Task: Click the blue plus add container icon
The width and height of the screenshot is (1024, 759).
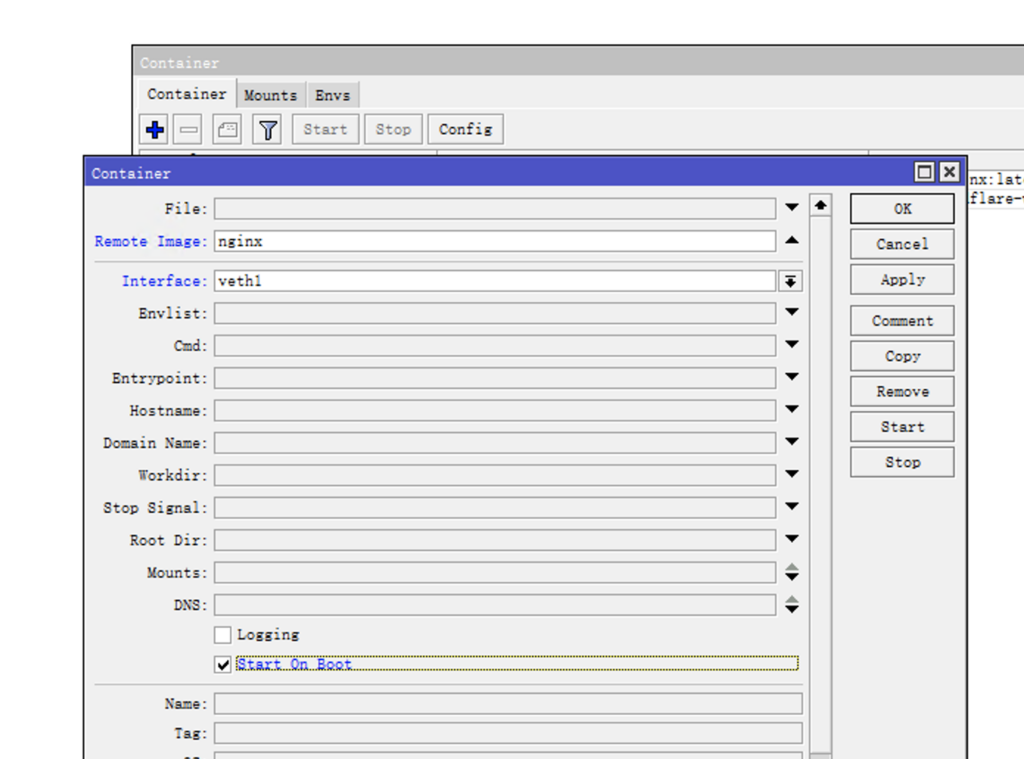Action: [x=155, y=130]
